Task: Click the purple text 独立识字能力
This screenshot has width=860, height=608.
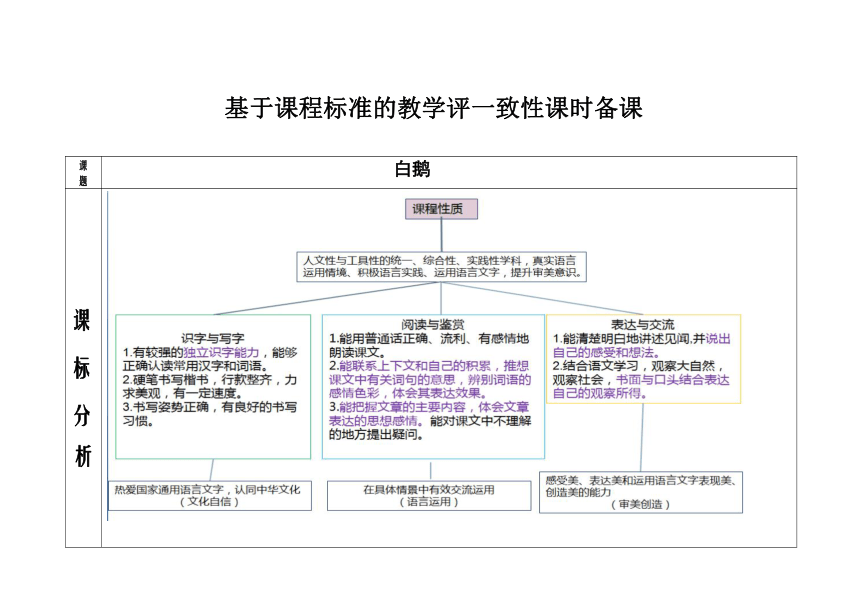Action: coord(221,353)
